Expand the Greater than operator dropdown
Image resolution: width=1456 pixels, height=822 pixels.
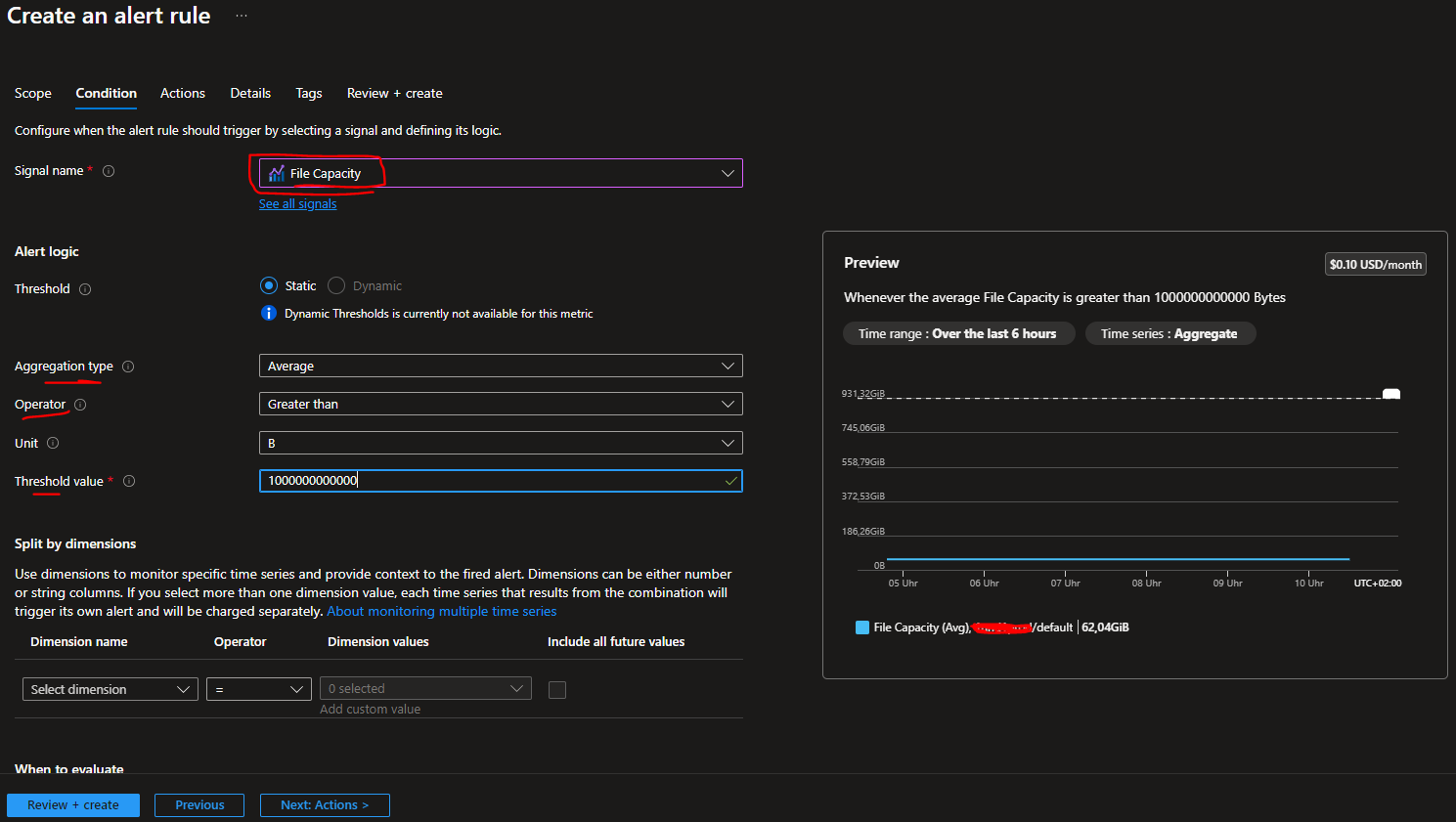[x=501, y=404]
